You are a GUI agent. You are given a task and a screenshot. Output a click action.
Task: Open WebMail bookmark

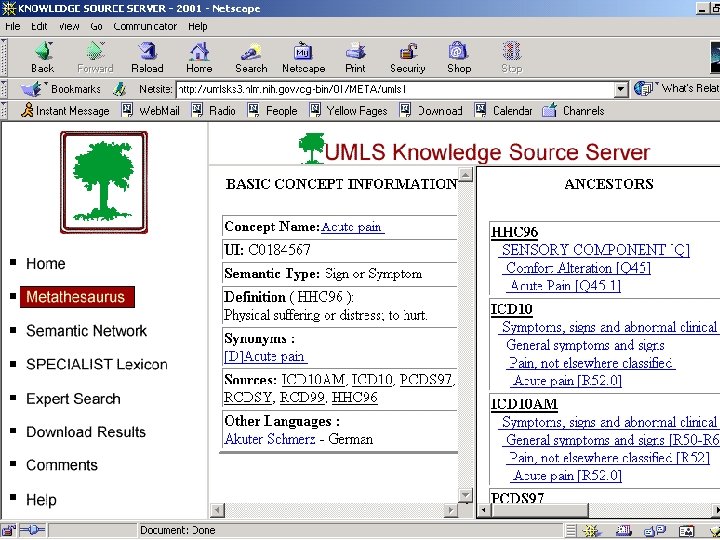[151, 111]
